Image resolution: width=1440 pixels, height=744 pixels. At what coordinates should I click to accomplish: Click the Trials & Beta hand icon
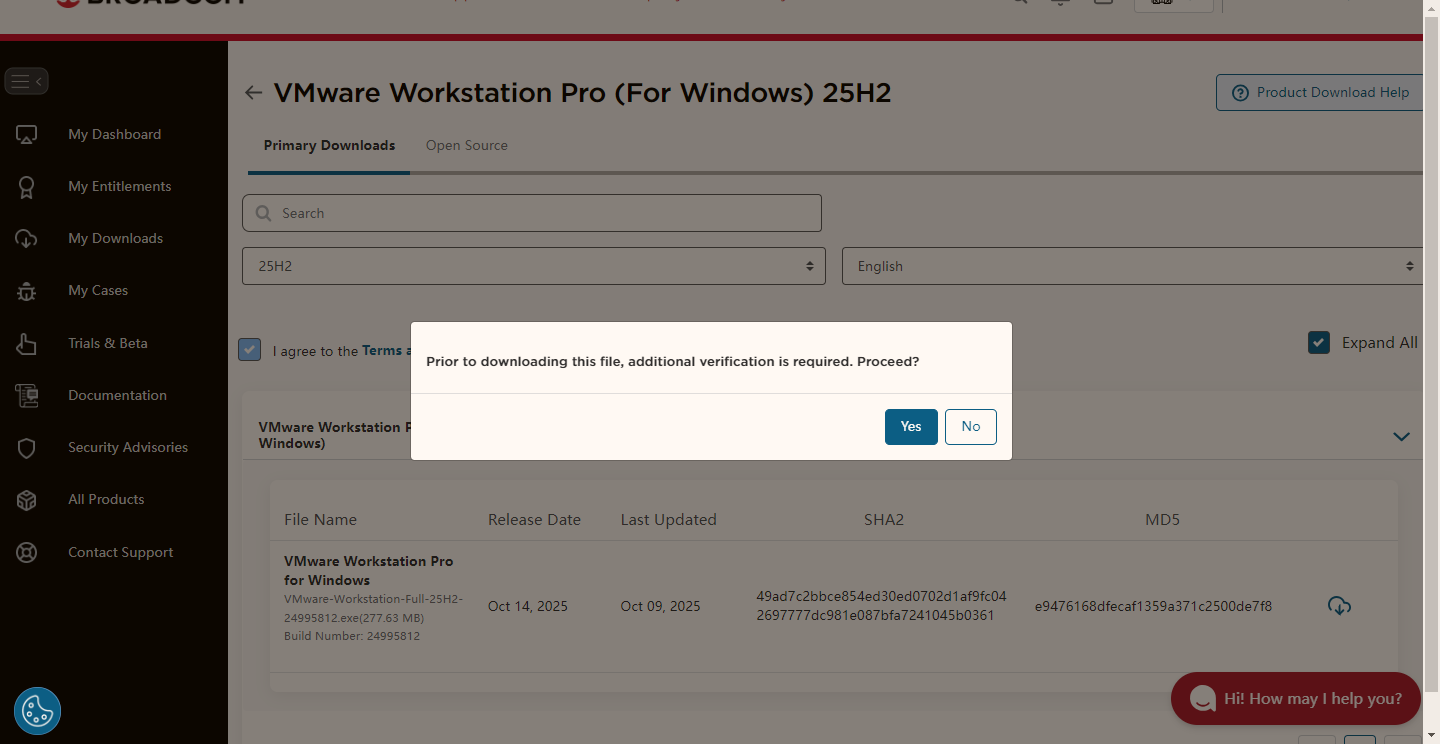(26, 343)
